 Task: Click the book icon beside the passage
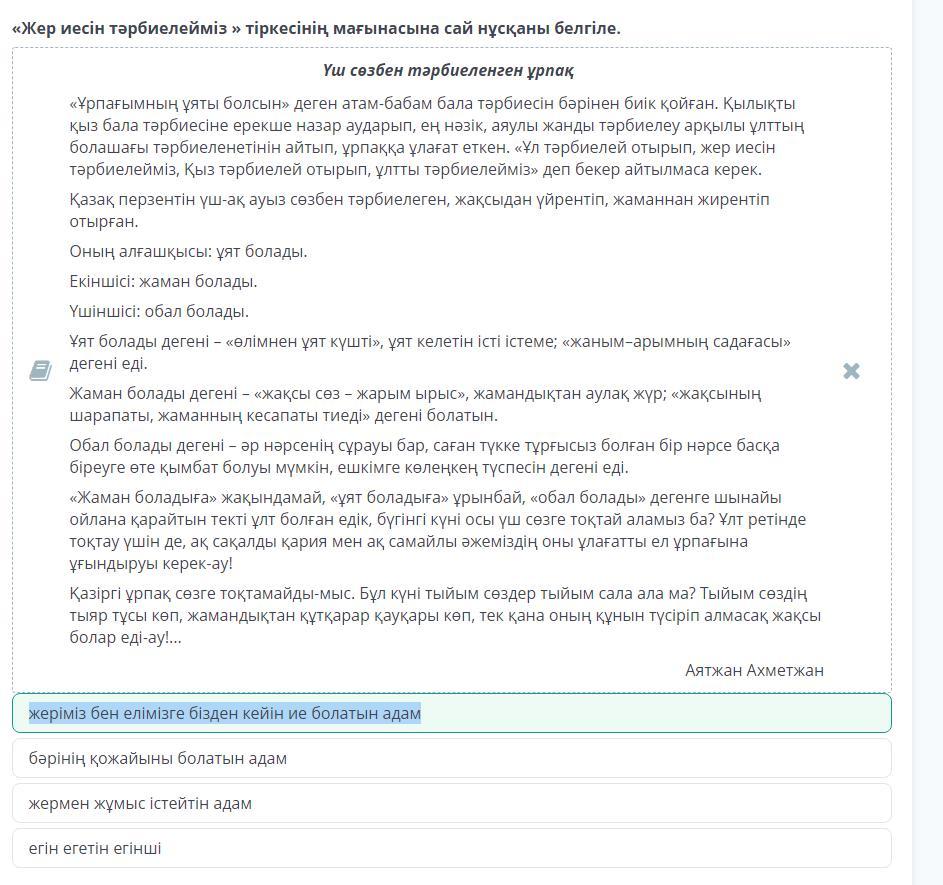click(40, 371)
